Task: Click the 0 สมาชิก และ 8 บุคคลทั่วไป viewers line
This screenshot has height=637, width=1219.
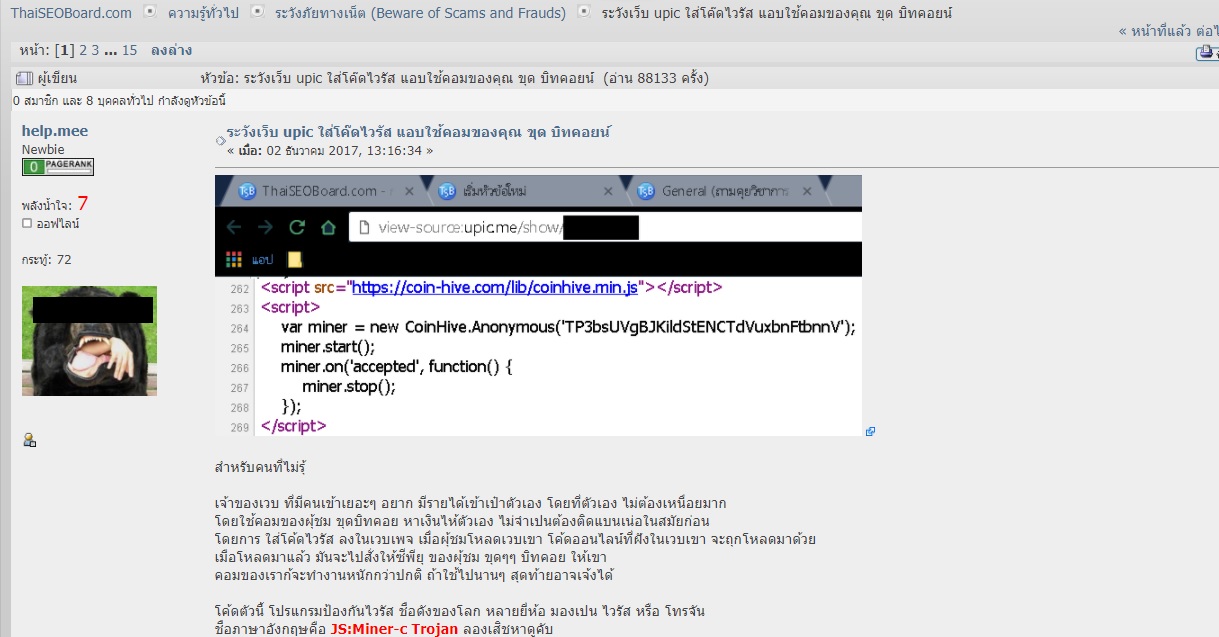Action: click(x=120, y=101)
